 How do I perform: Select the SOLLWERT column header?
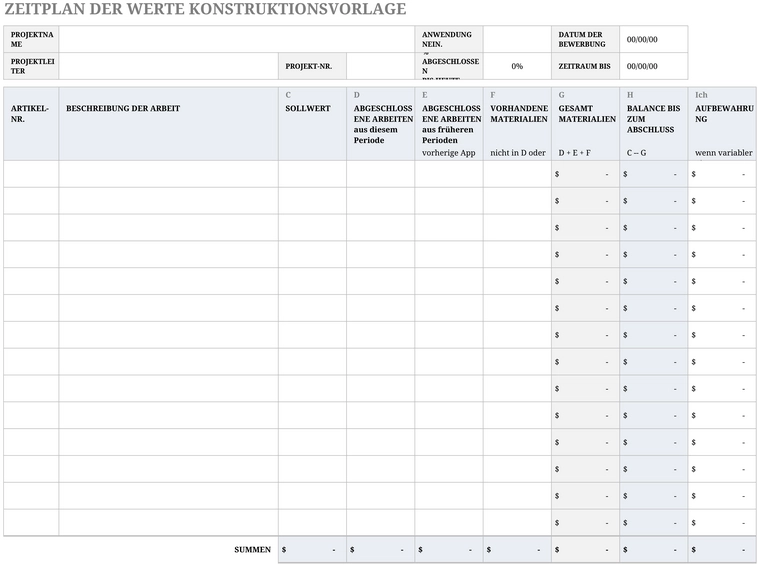click(312, 124)
